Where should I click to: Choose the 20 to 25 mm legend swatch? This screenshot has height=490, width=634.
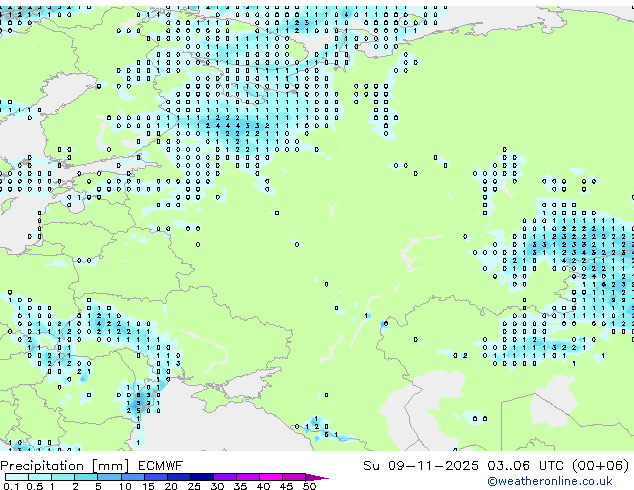tap(179, 477)
